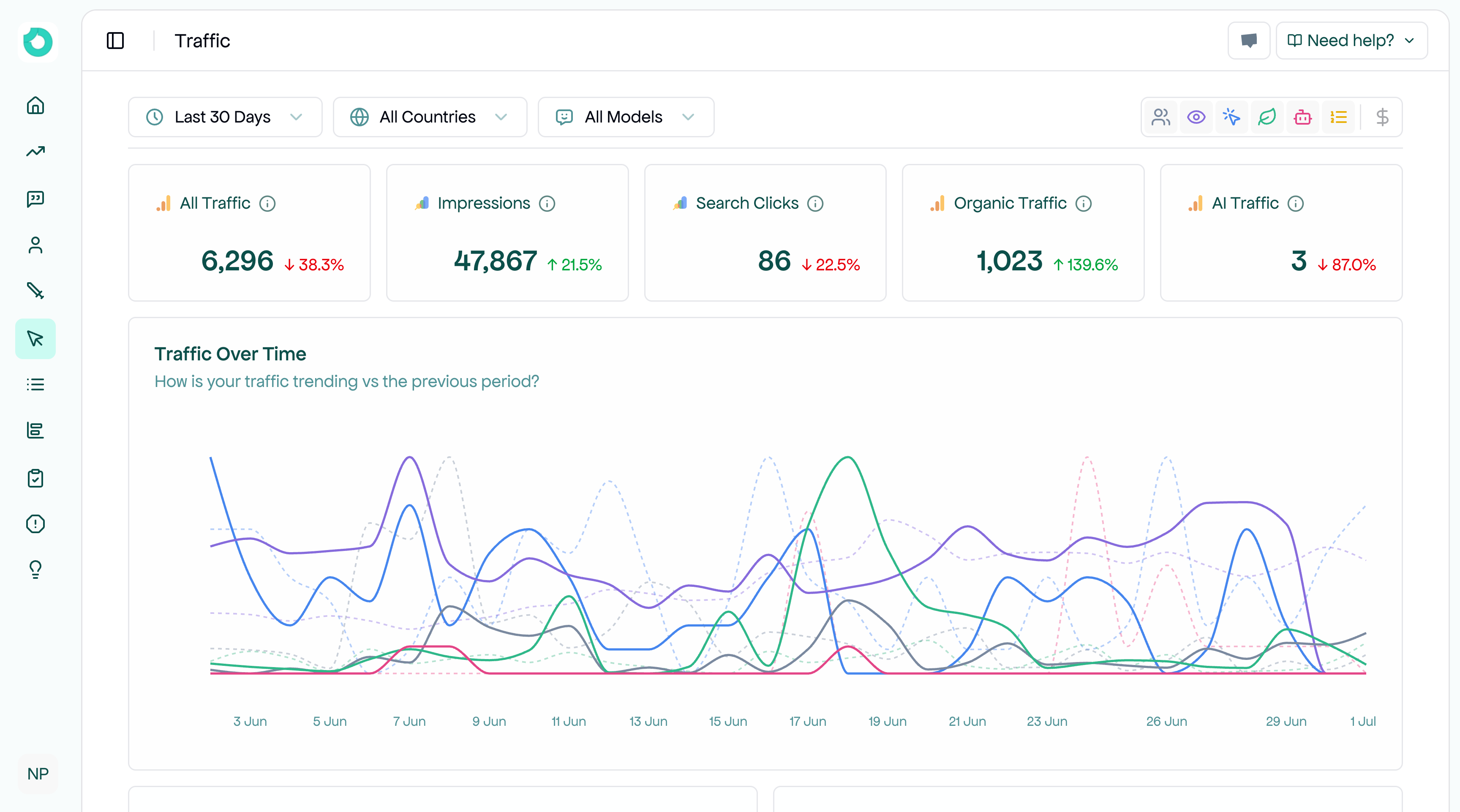Click the Organic Traffic analytics icon

coord(937,204)
